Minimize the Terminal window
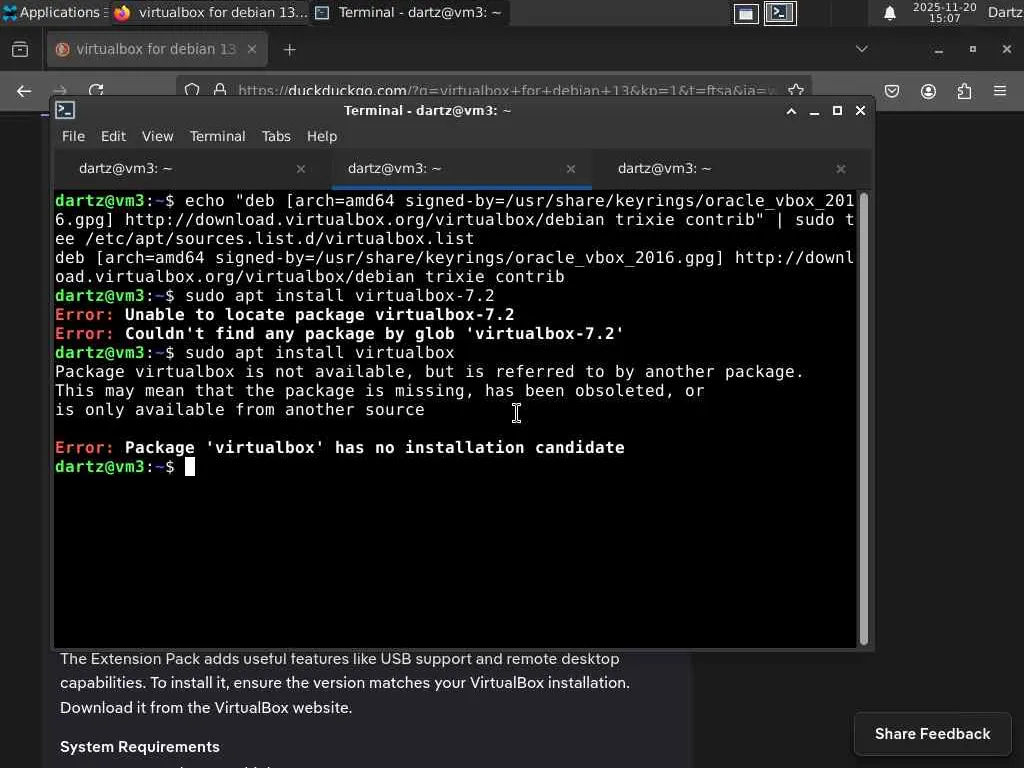This screenshot has height=768, width=1024. [x=814, y=111]
